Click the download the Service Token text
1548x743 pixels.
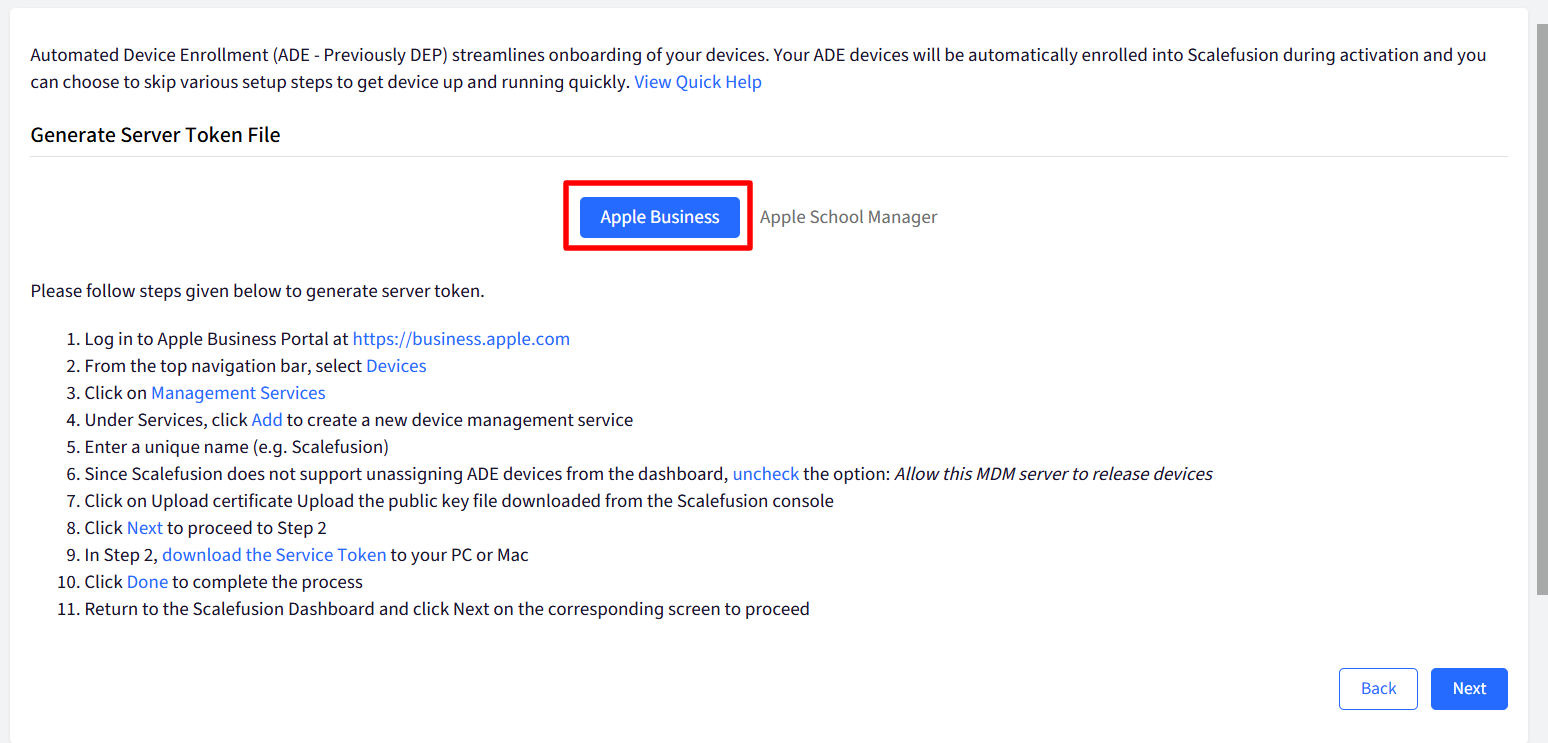(274, 555)
